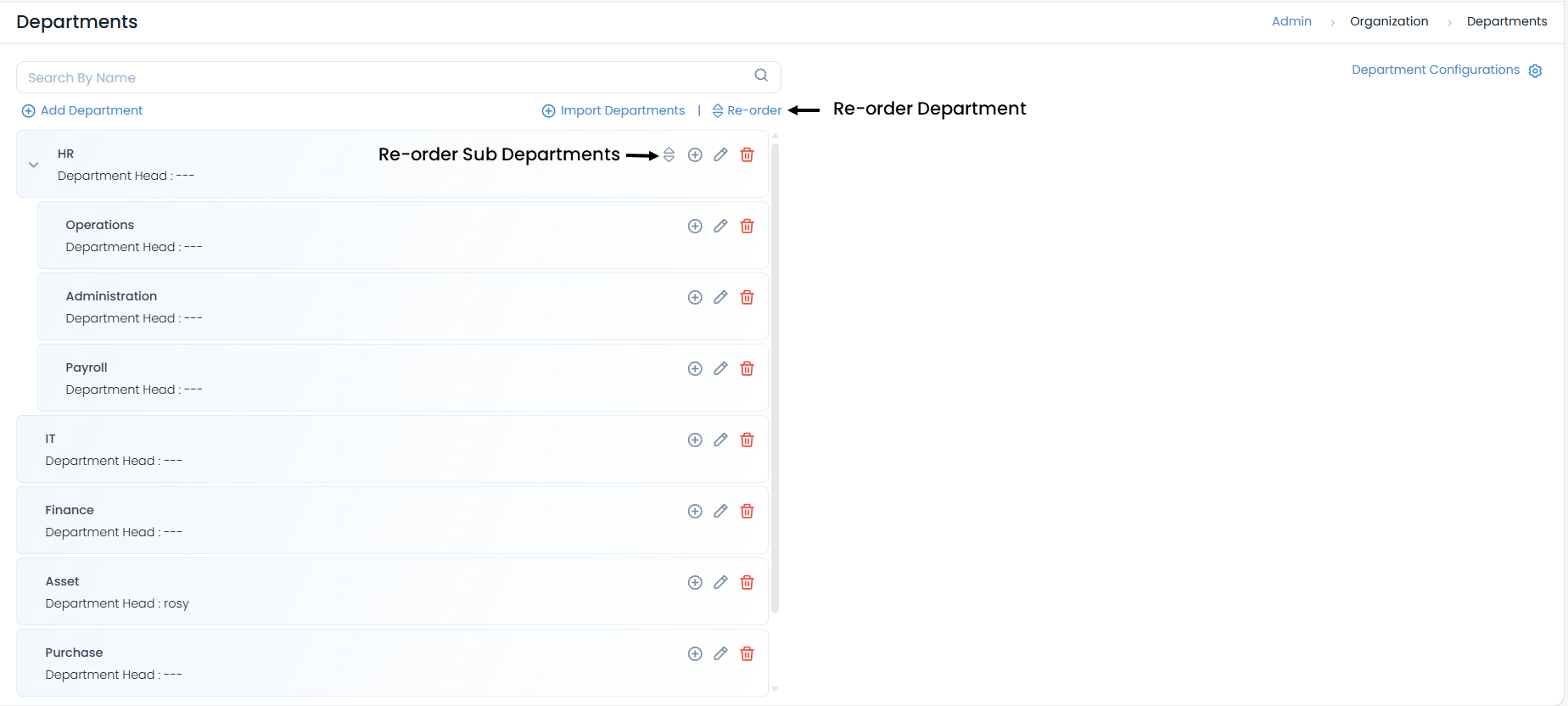Add sub department under Finance
Viewport: 1568px width, 706px height.
(695, 511)
